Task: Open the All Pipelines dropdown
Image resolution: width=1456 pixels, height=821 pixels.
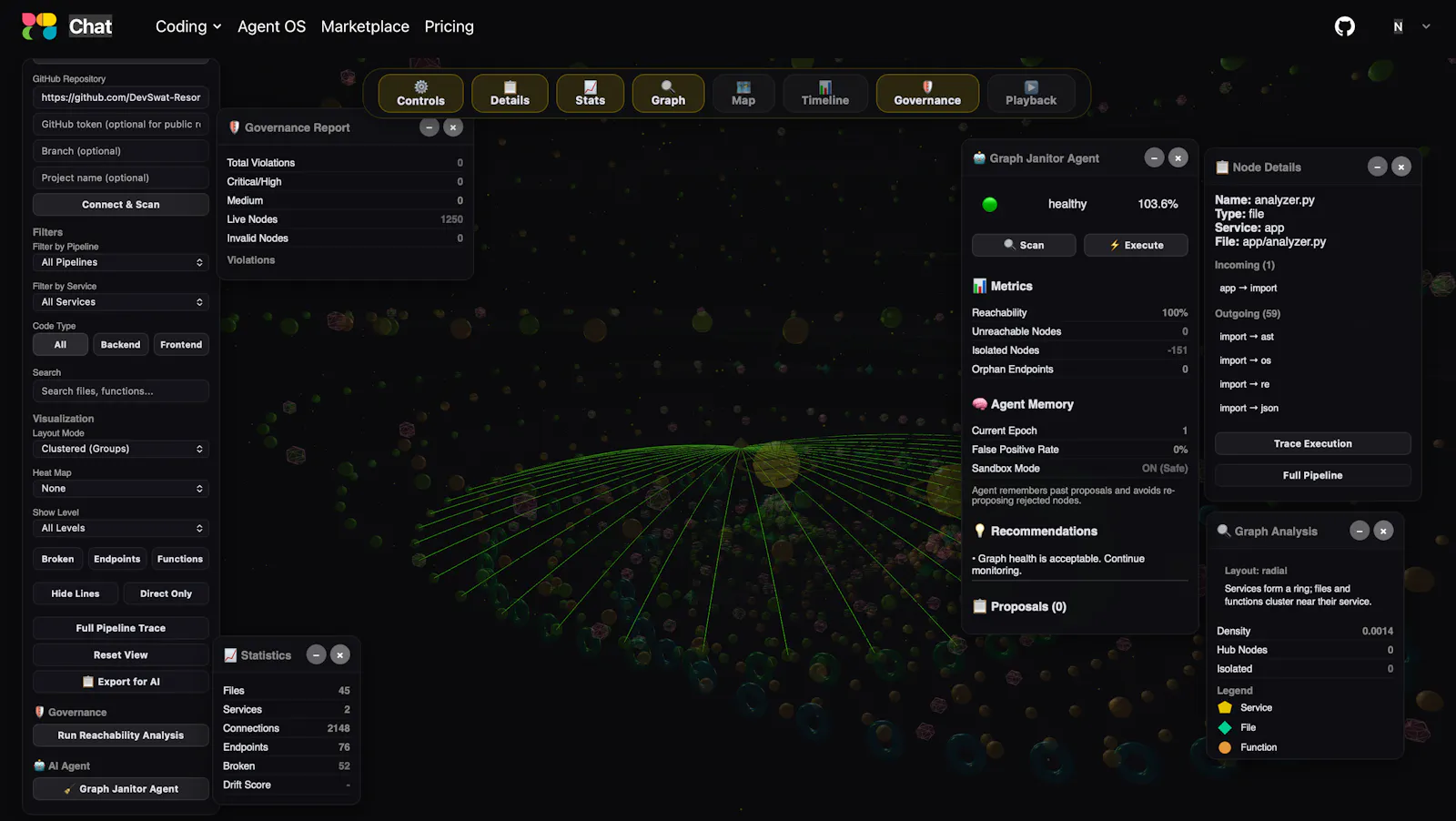Action: coord(121,262)
